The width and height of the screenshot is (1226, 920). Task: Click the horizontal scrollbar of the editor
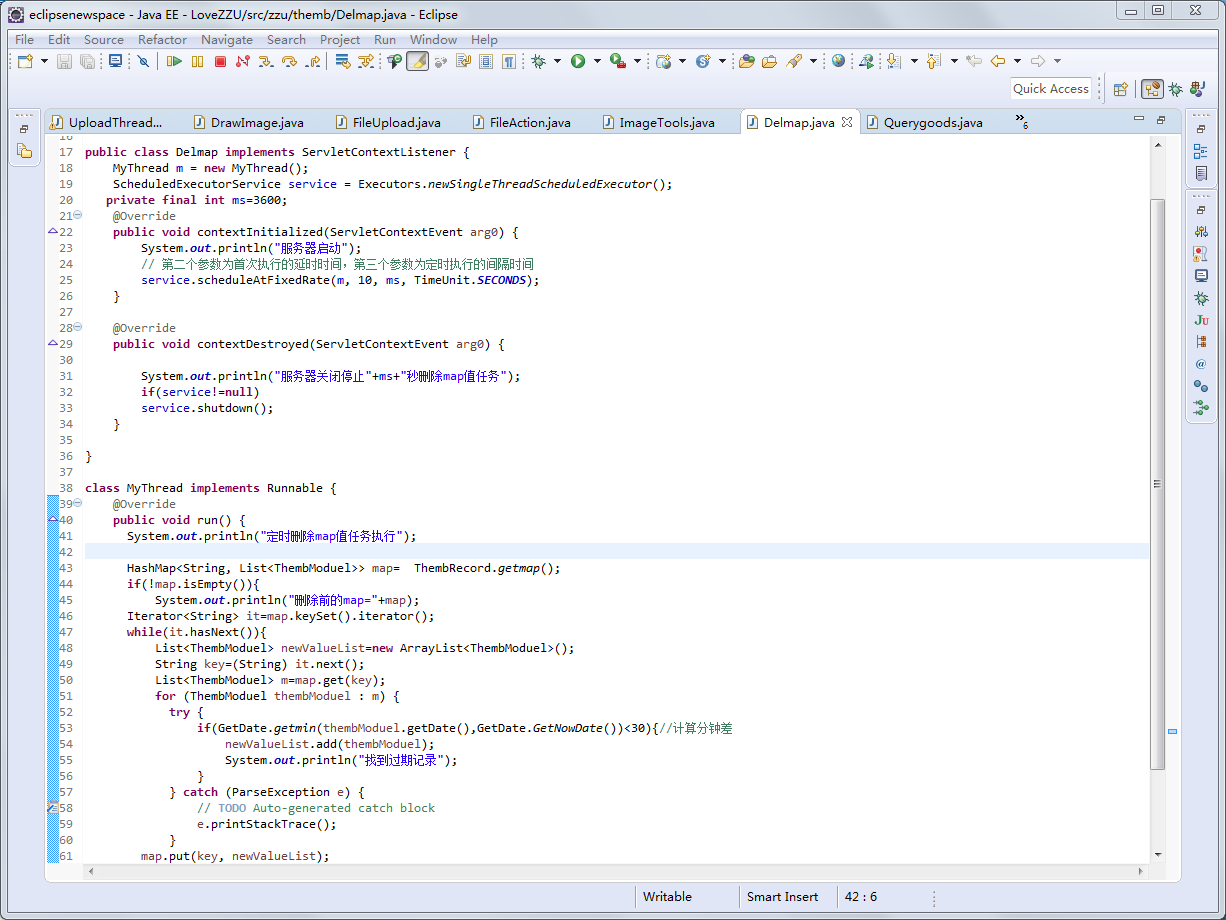tap(618, 871)
